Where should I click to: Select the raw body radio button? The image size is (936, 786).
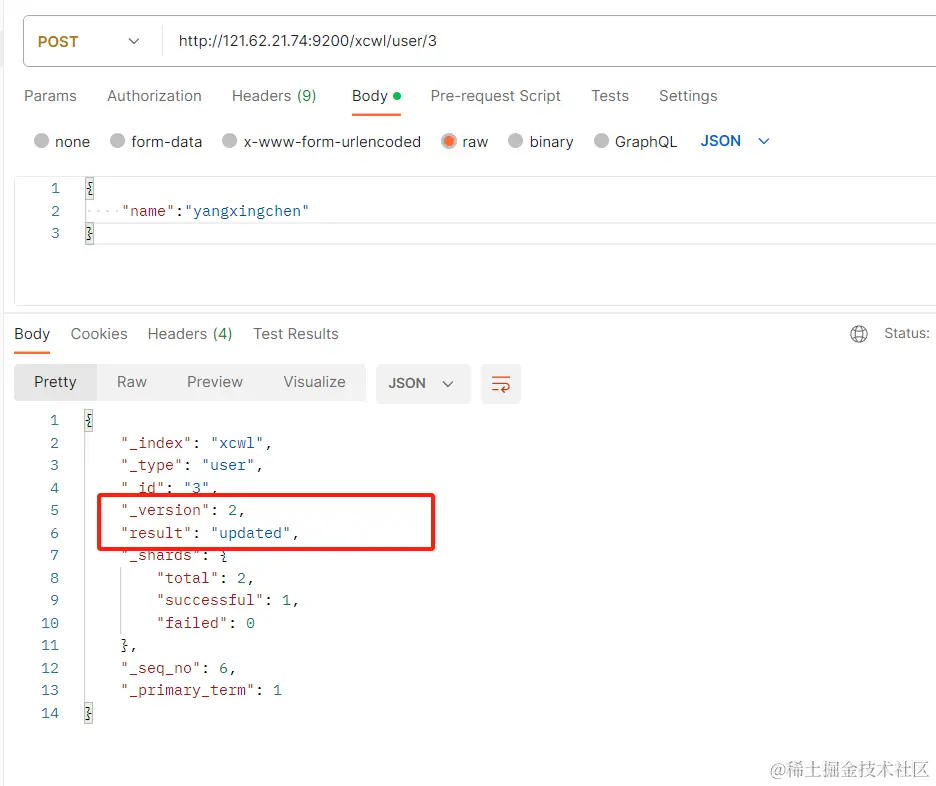coord(449,141)
